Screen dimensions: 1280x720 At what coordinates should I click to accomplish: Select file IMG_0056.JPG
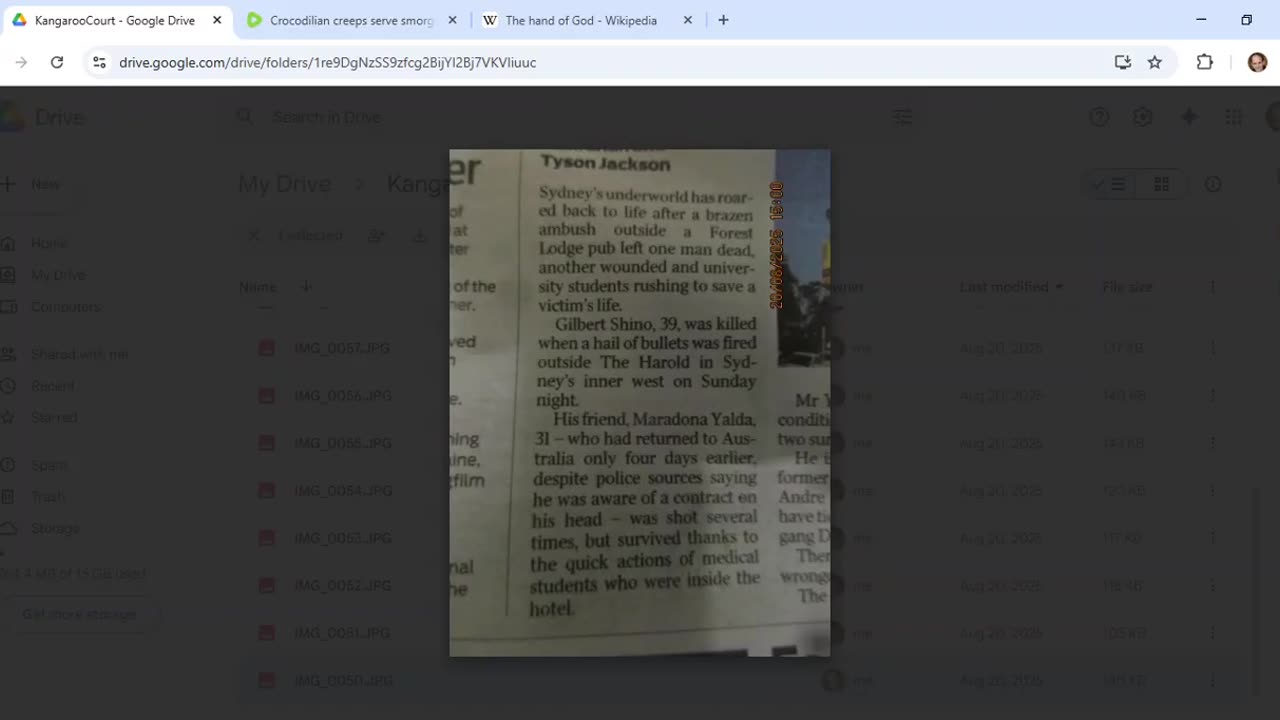click(342, 396)
